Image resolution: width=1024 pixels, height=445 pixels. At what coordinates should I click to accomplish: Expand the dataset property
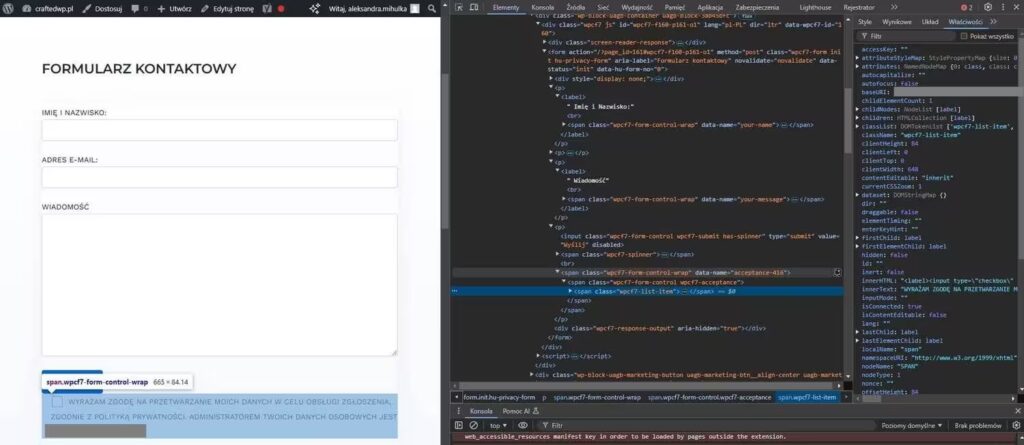[x=857, y=195]
